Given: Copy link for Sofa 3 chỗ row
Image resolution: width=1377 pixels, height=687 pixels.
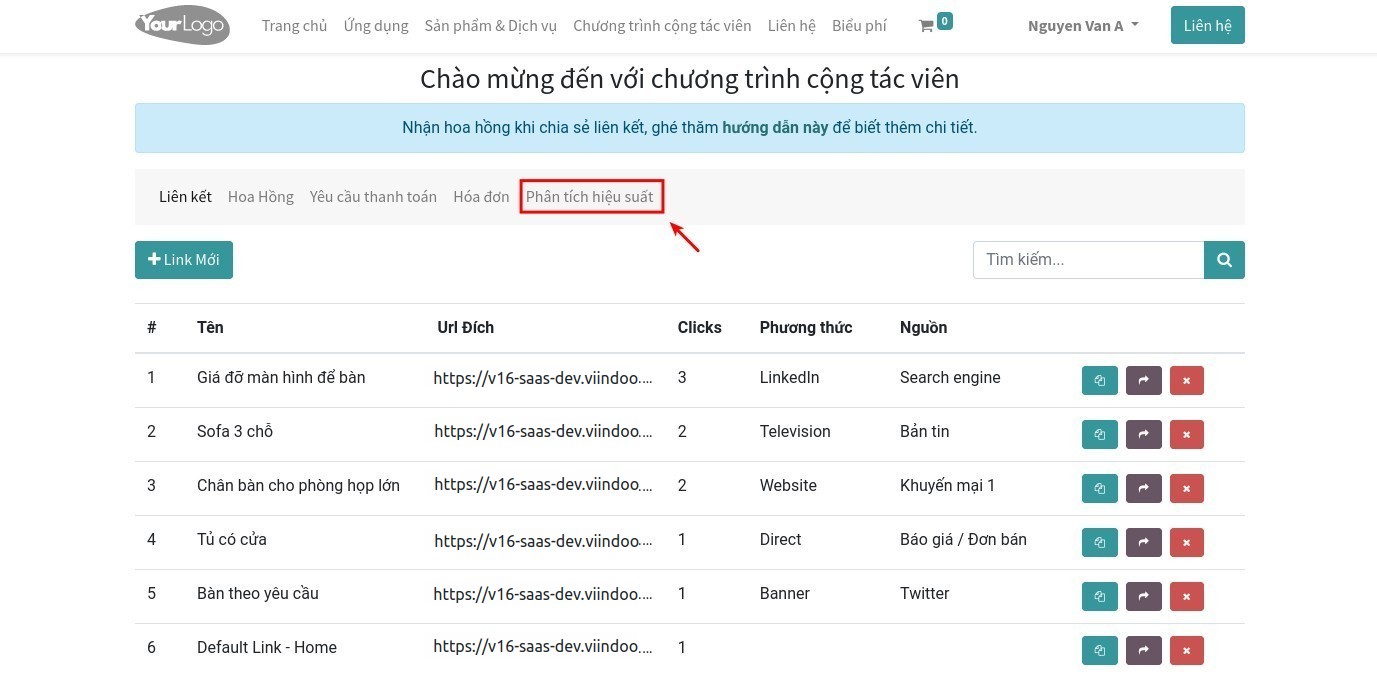Looking at the screenshot, I should pos(1100,435).
